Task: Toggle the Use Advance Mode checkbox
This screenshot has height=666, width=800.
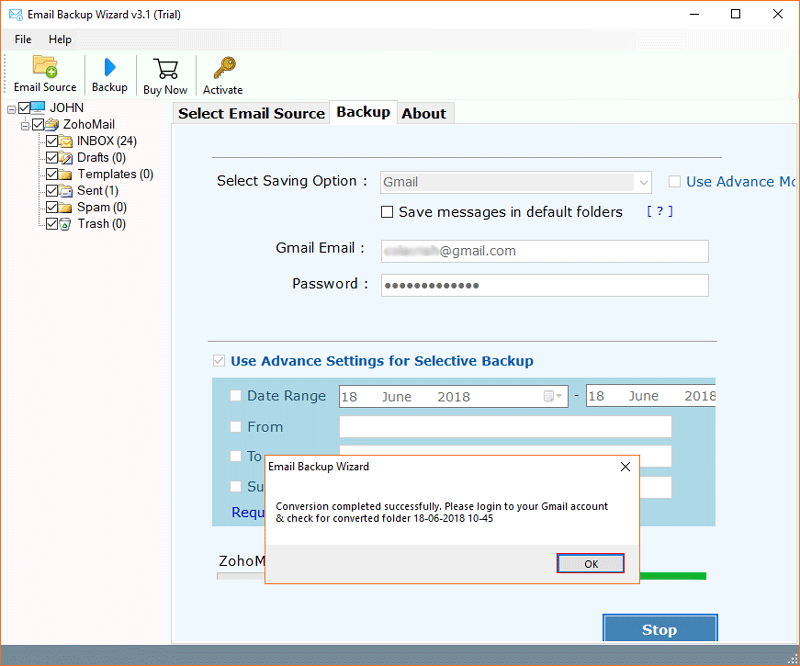Action: tap(674, 182)
